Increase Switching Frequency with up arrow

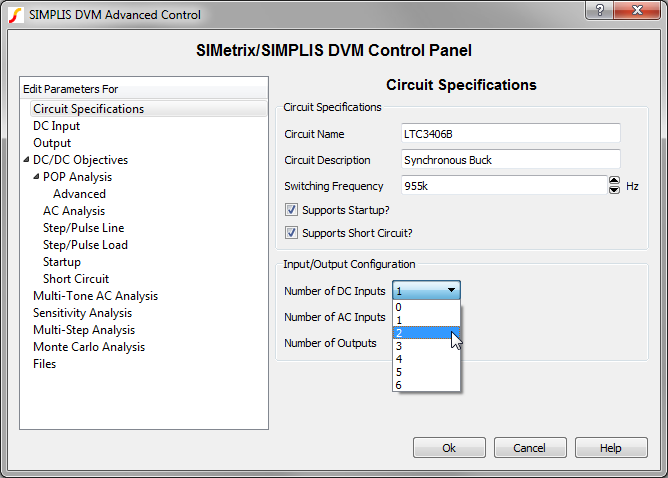coord(614,181)
